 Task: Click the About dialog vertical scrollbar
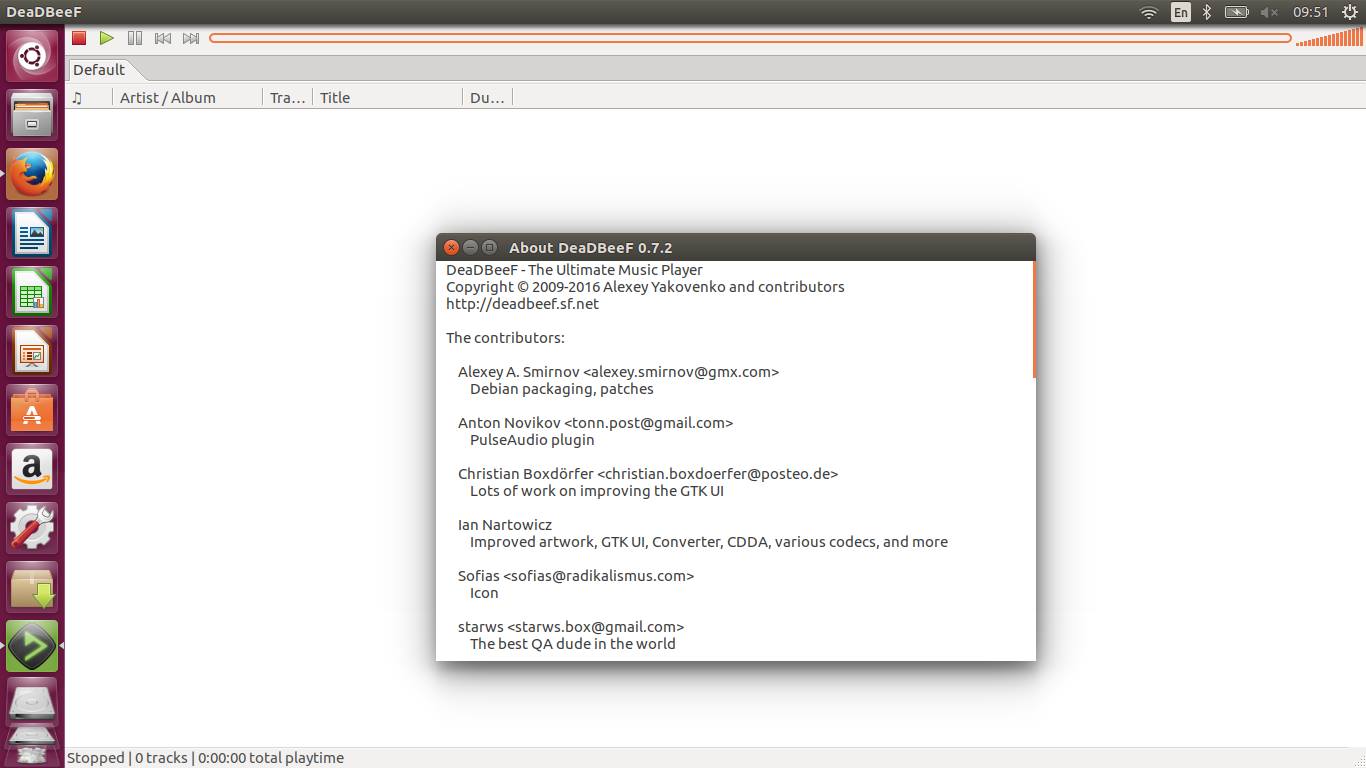[1033, 320]
